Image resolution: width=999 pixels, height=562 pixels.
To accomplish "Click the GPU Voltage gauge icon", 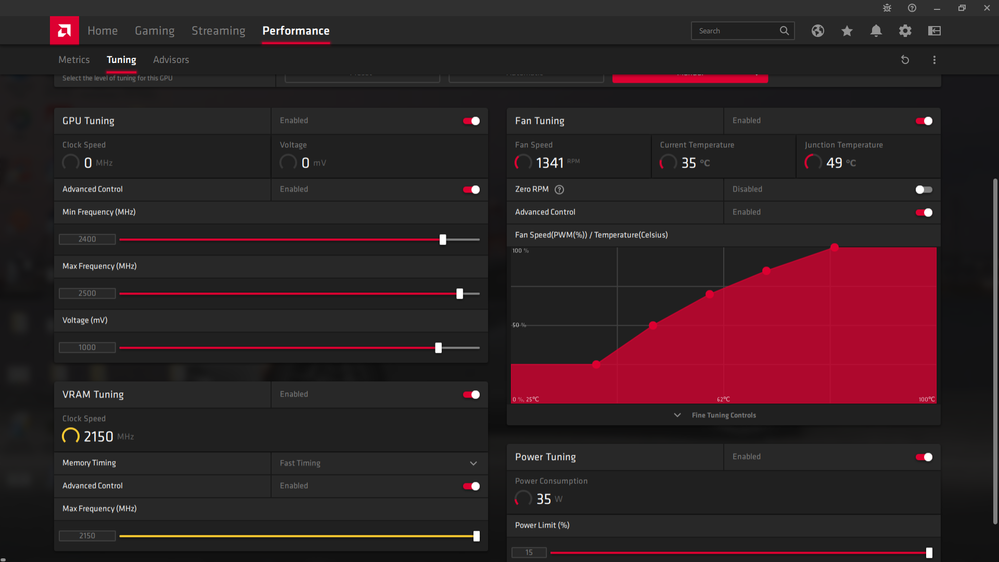I will click(288, 162).
